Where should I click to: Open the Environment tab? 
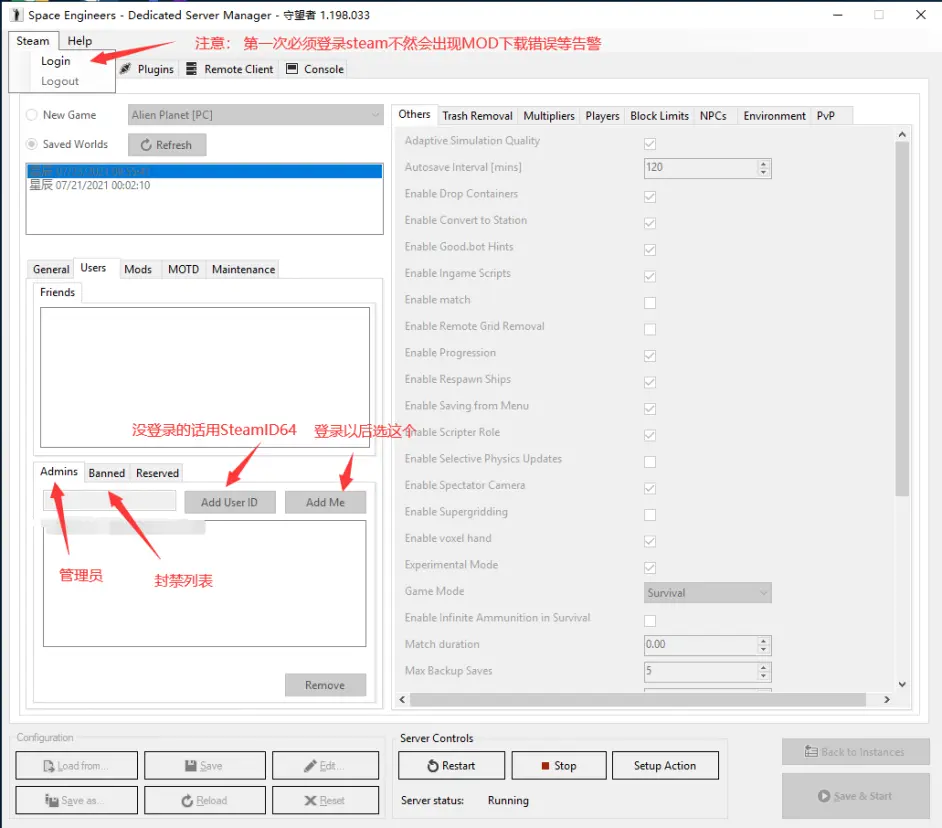(774, 115)
